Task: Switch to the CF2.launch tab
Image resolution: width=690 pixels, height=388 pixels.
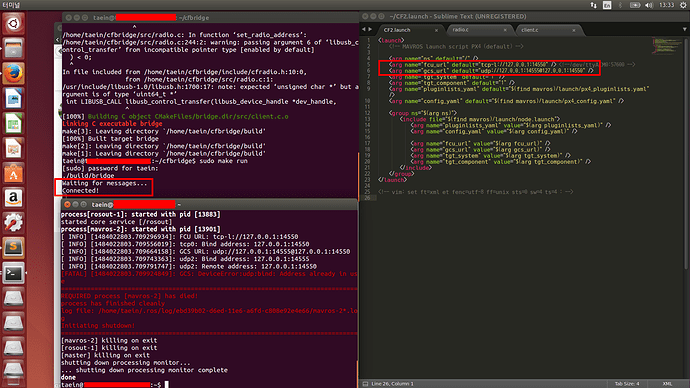Action: (396, 30)
